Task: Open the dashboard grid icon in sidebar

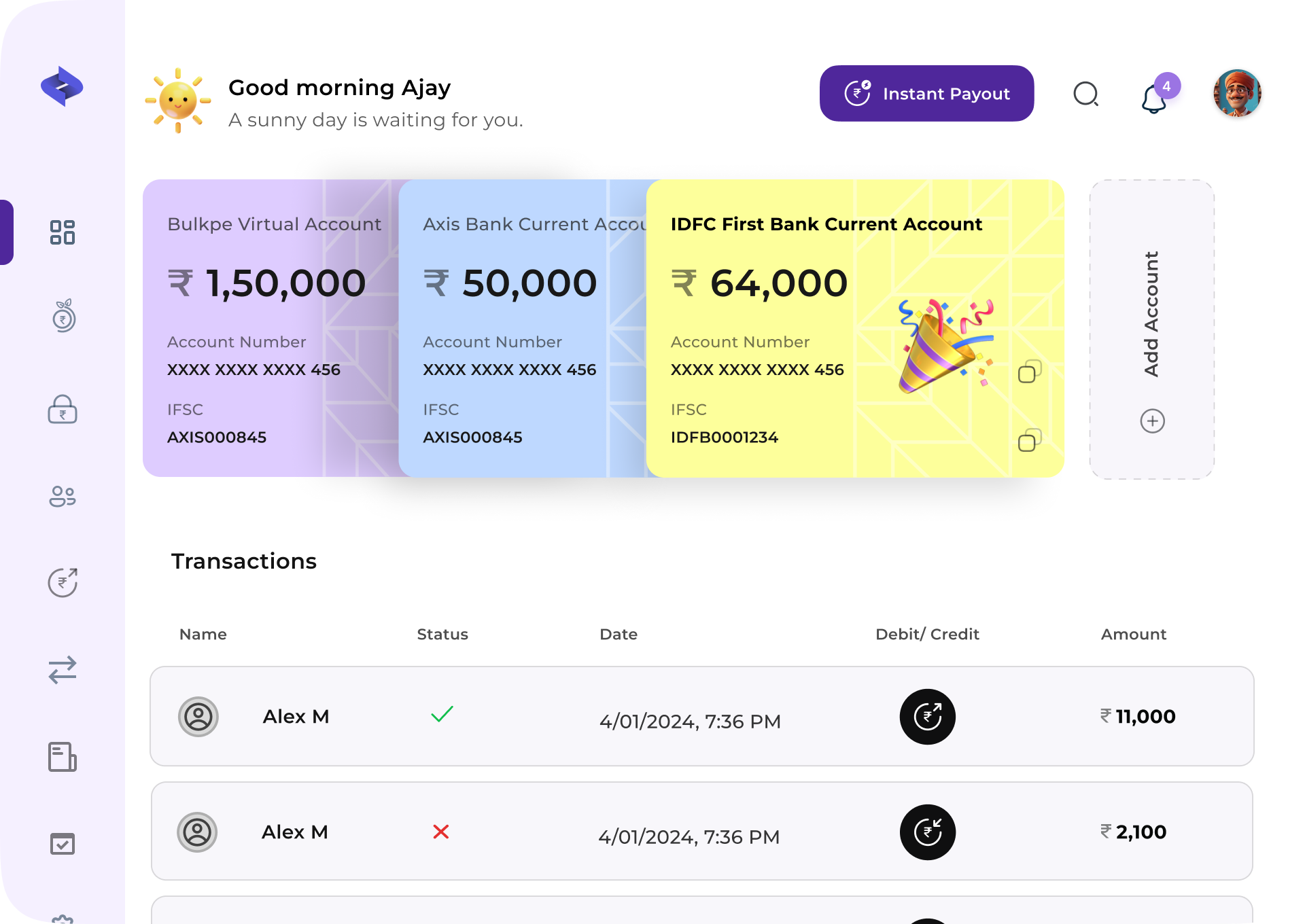Action: pos(63,232)
